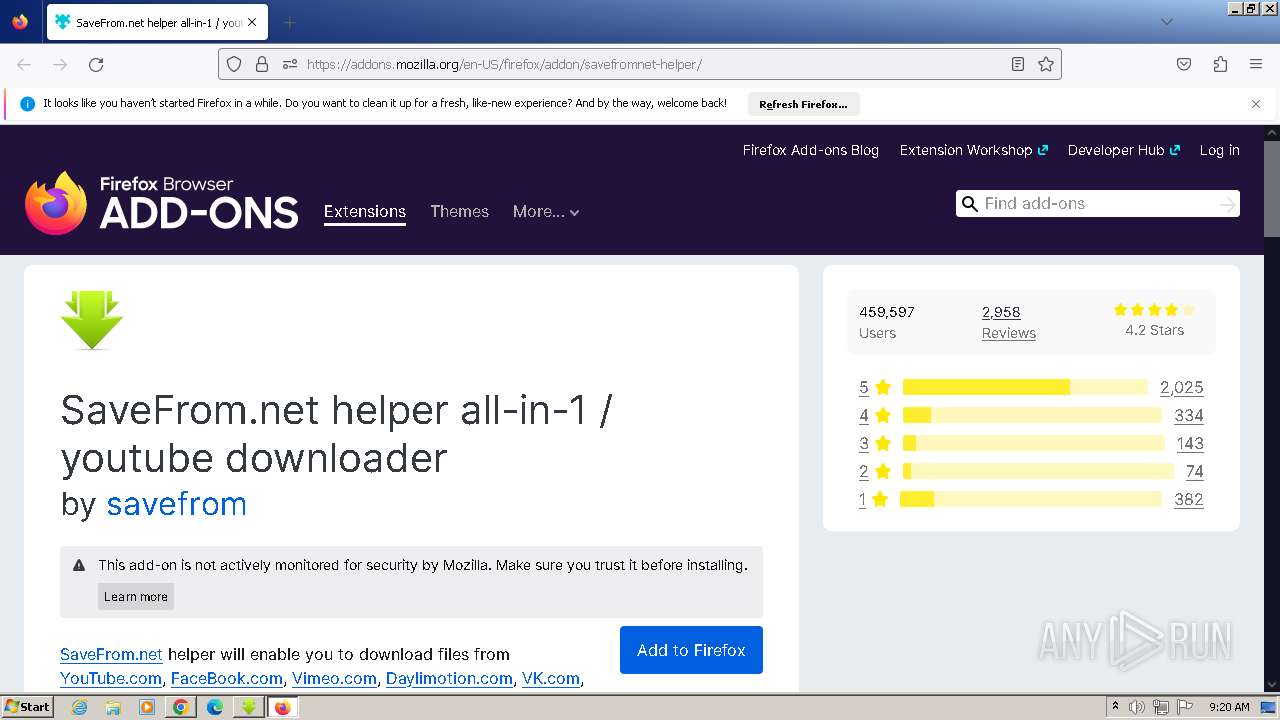Filter reviews by 2 star link
Screen dimensions: 1280x720
coord(864,471)
